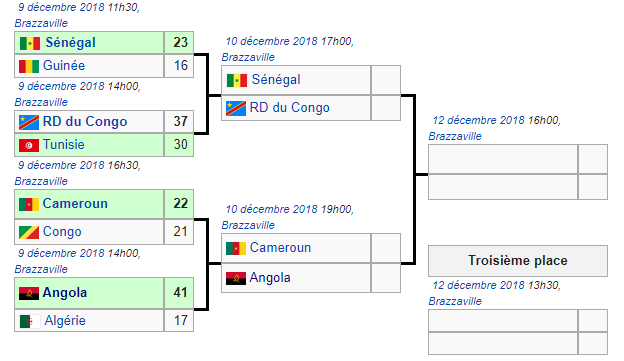Click the Tunisie flag icon
Screen dimensions: 624x361
pos(29,145)
